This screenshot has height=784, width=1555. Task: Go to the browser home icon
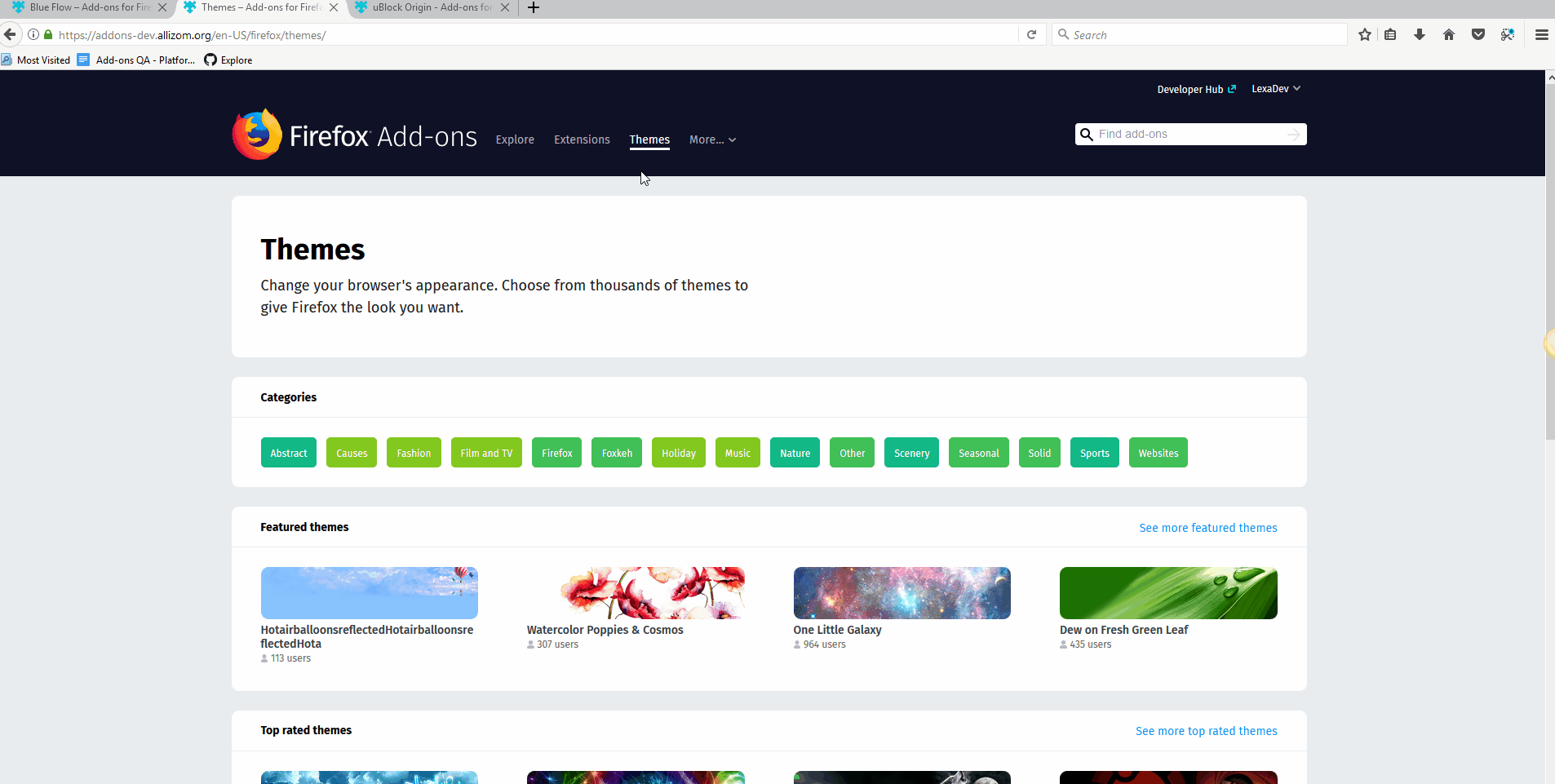[x=1449, y=34]
